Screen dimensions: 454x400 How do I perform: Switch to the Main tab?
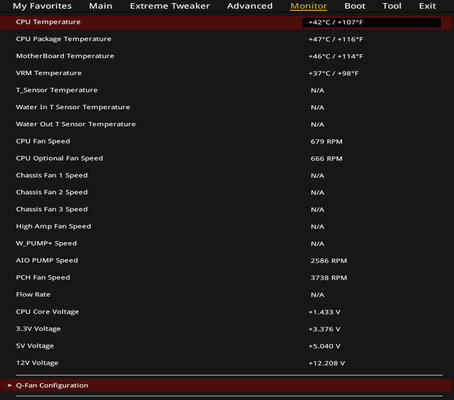(101, 6)
